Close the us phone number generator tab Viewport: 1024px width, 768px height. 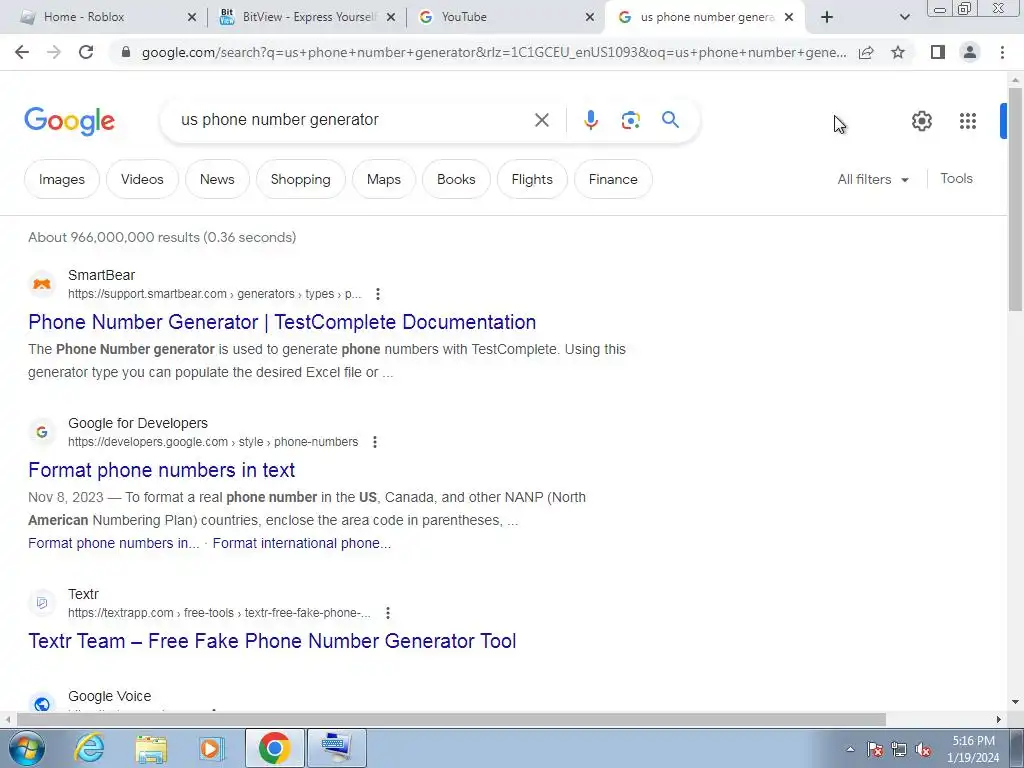789,18
